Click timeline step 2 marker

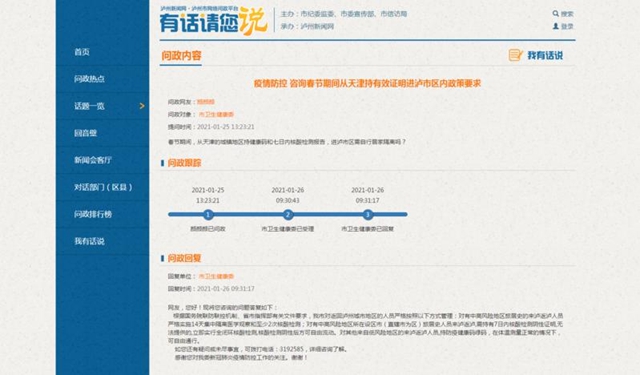(288, 214)
